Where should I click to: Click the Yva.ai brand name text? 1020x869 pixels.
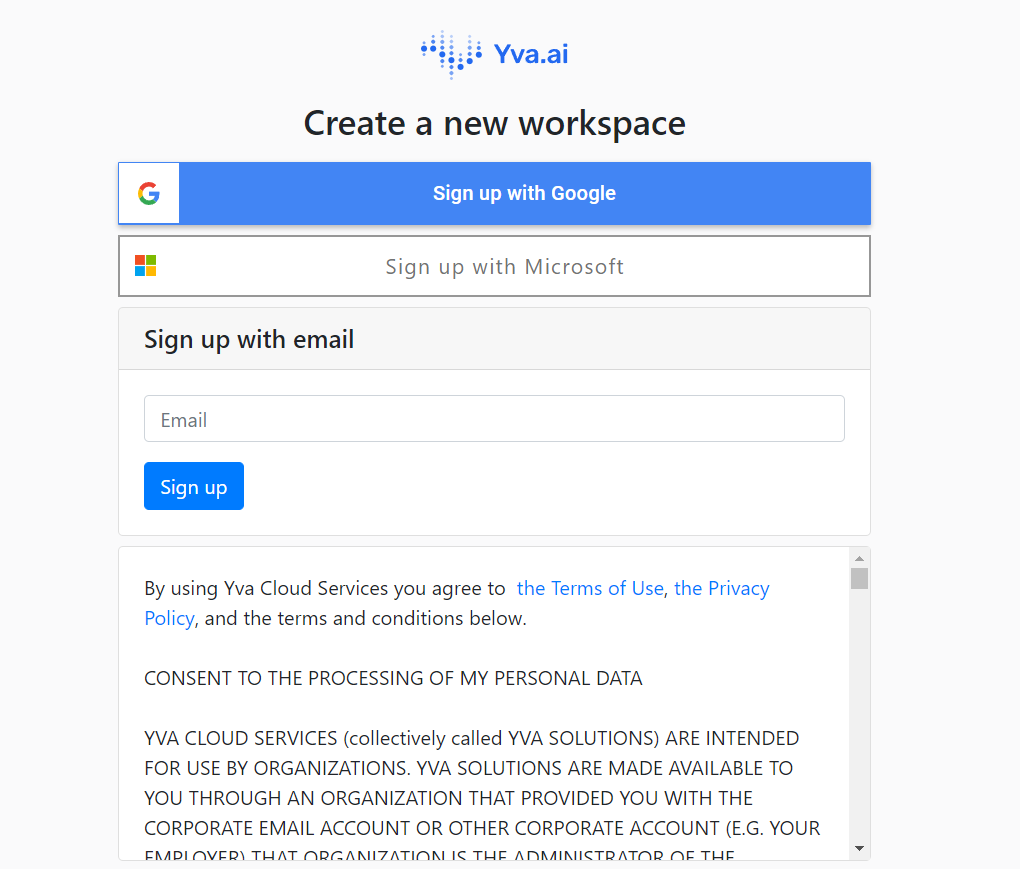click(x=531, y=54)
